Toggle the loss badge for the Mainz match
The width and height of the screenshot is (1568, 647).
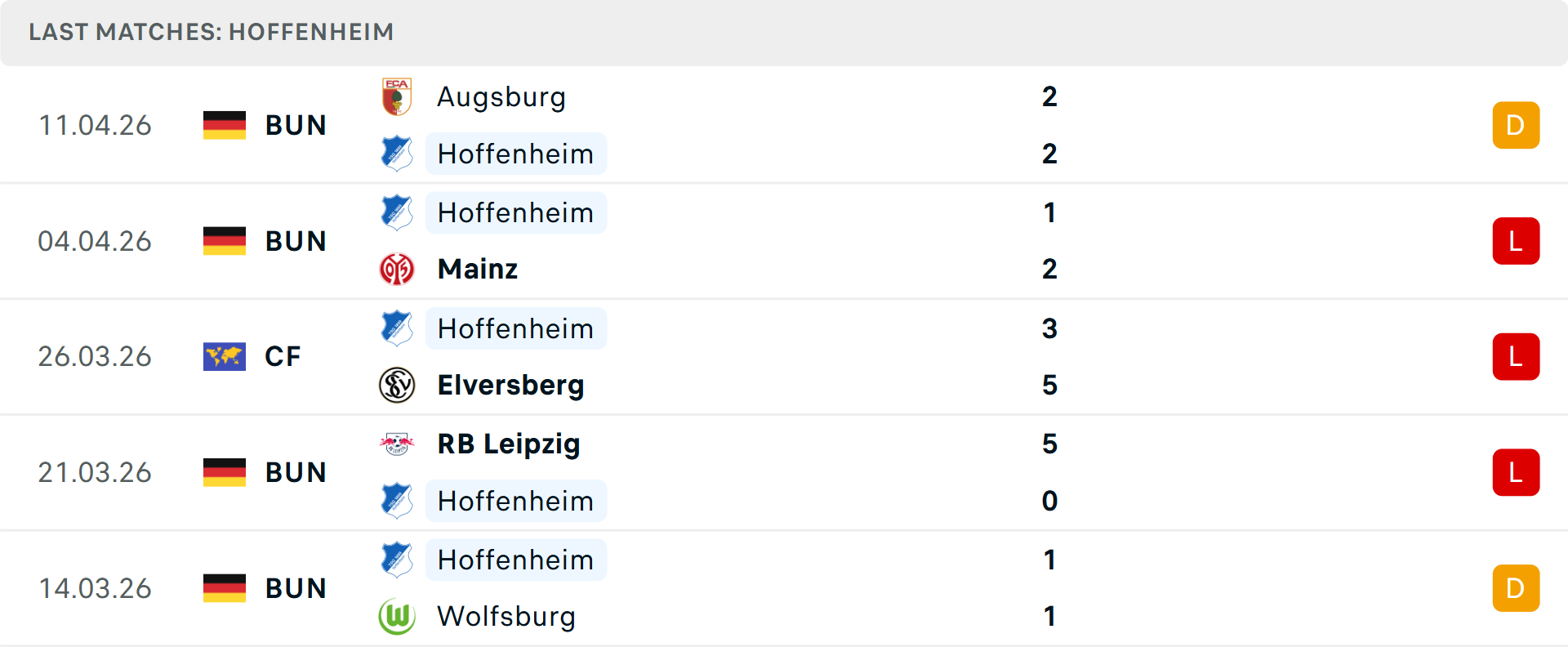click(1516, 240)
